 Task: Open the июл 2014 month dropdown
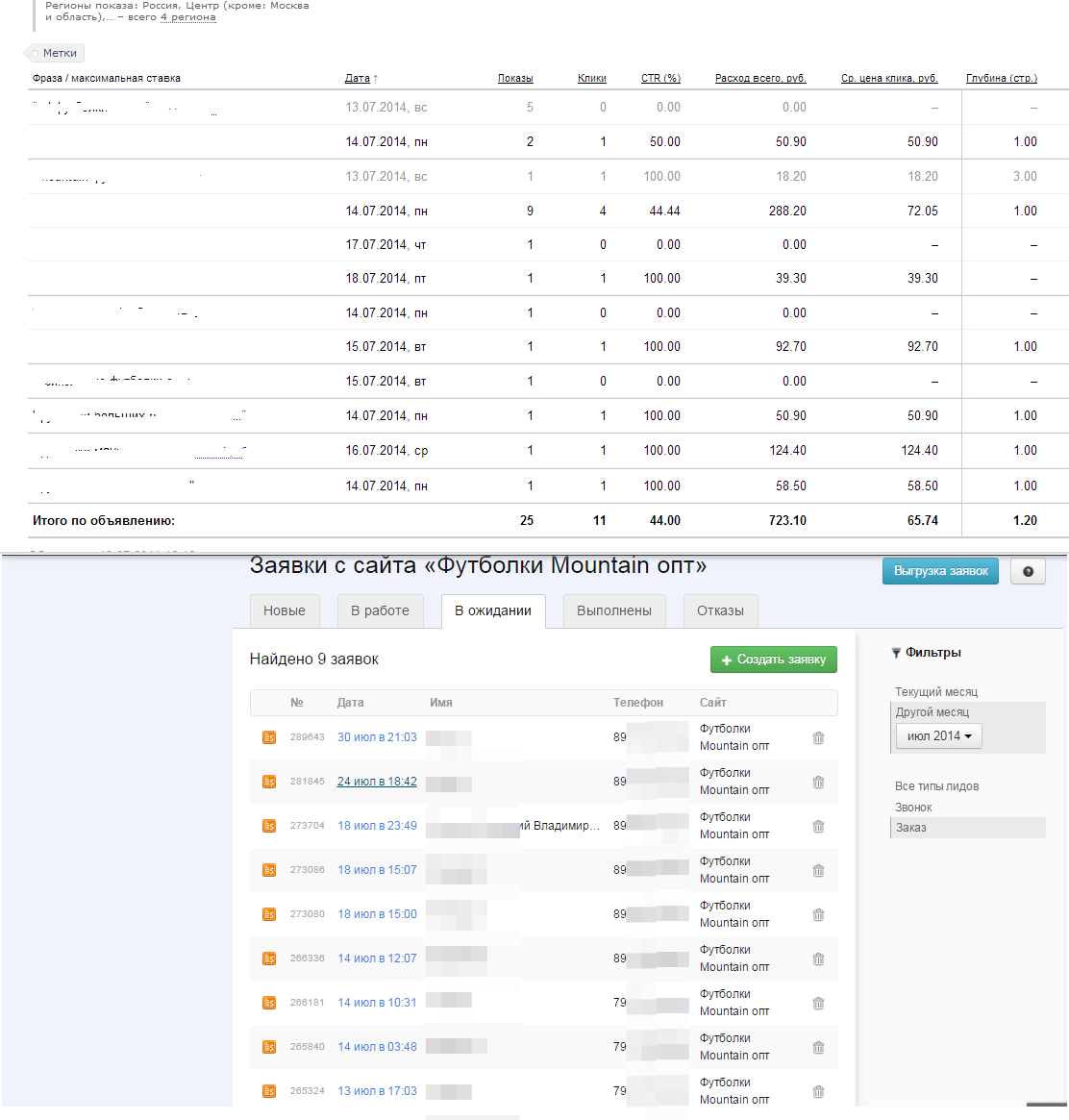coord(939,735)
